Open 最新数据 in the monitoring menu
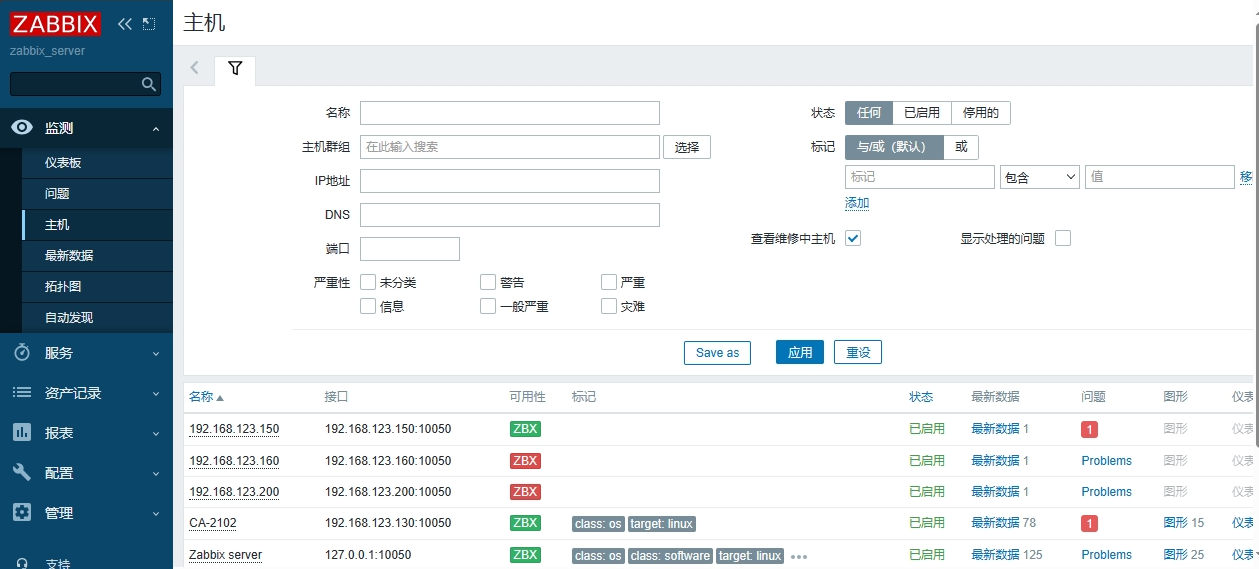 coord(69,256)
